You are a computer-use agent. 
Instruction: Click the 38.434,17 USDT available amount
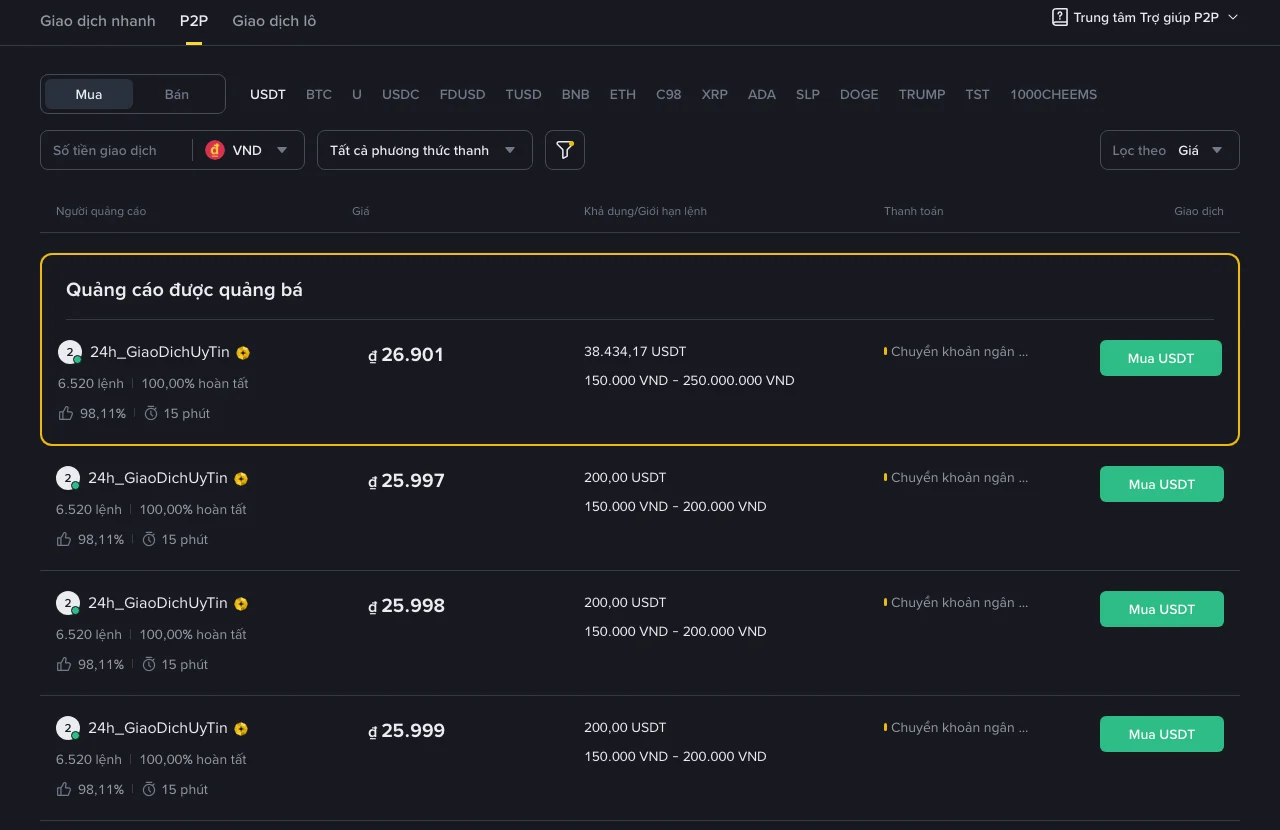[x=635, y=352]
